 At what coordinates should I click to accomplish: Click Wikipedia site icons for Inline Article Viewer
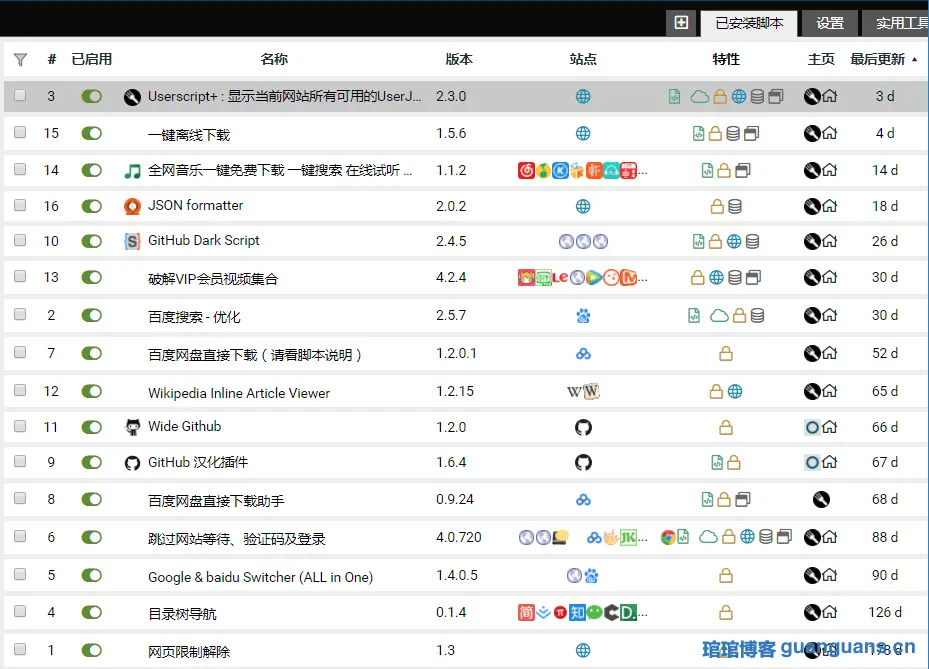pos(584,392)
